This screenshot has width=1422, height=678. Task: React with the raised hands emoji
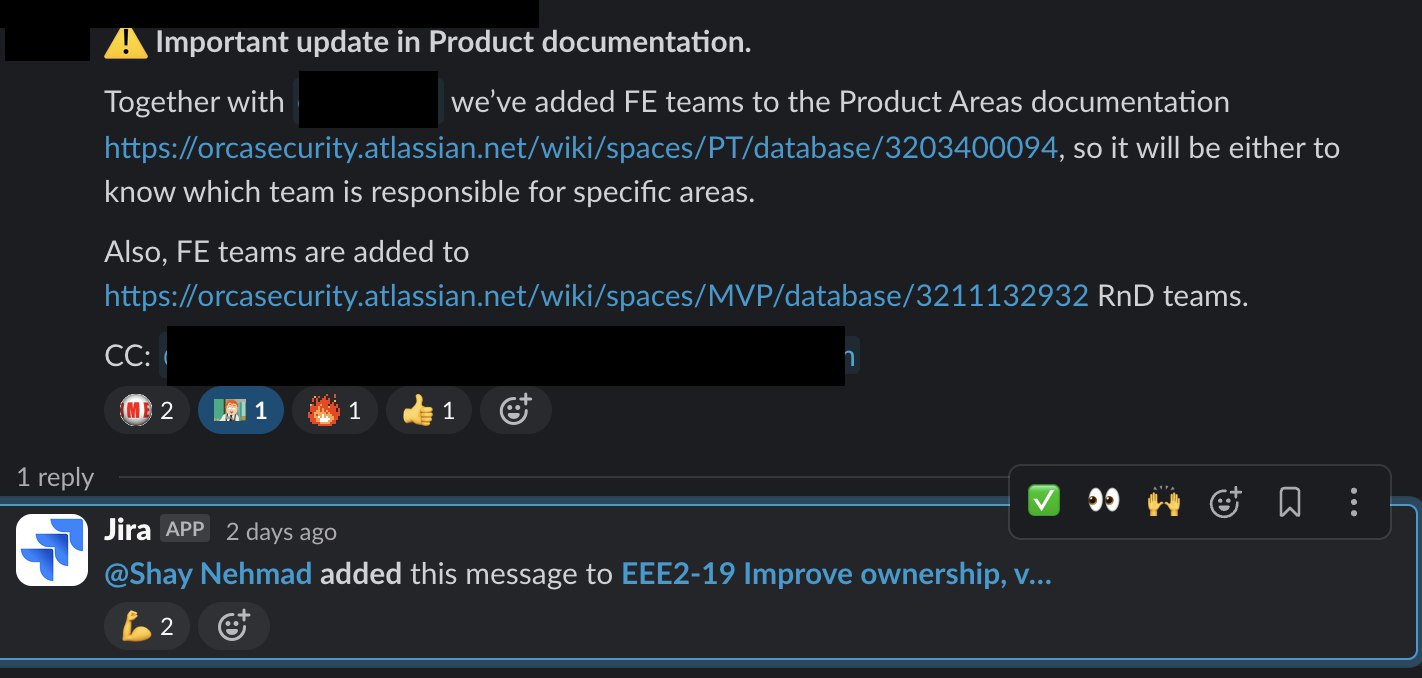[x=1164, y=501]
